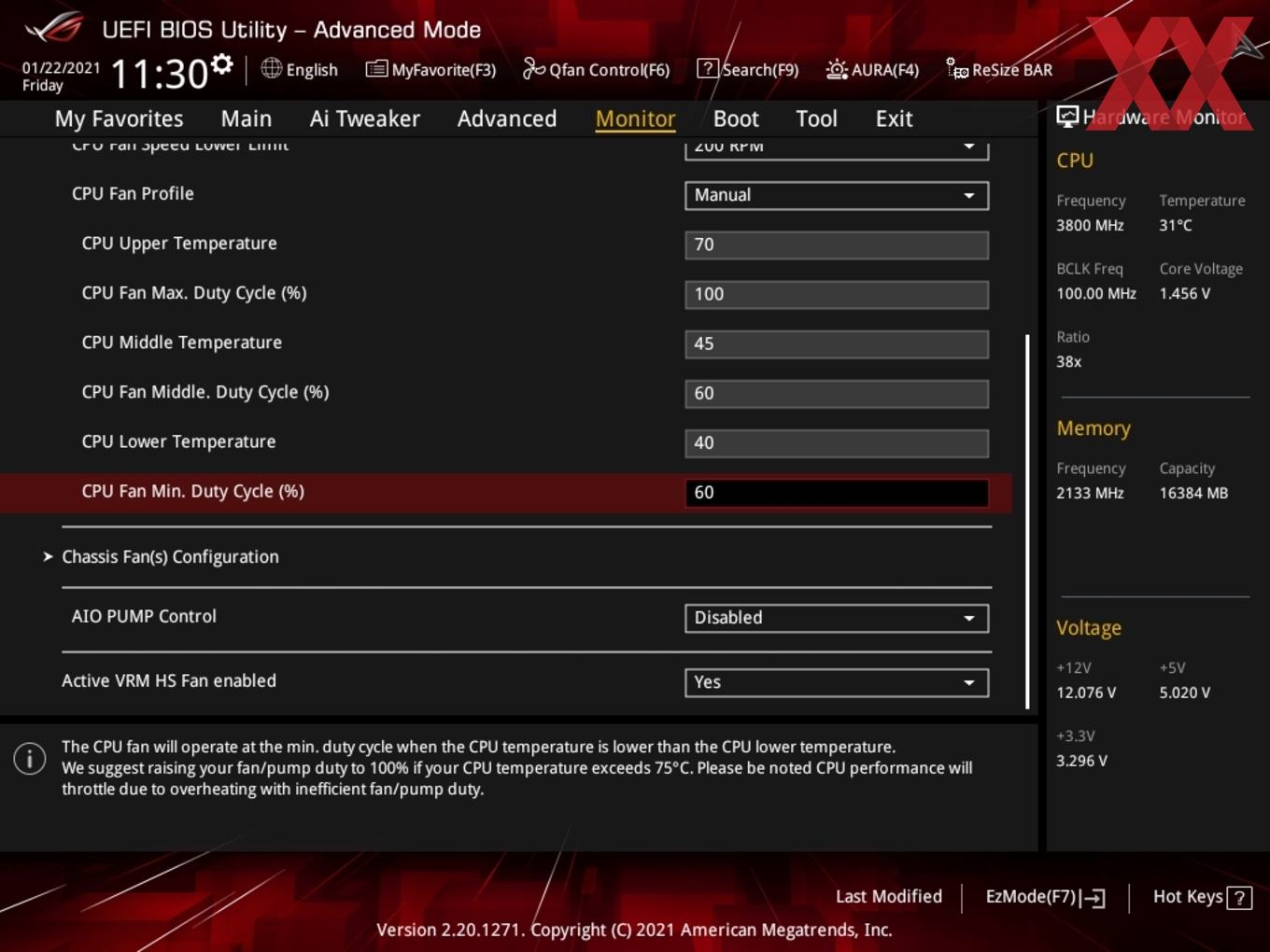Screen dimensions: 1270x952
Task: Click the settings list scrollbar
Action: pos(1027,521)
